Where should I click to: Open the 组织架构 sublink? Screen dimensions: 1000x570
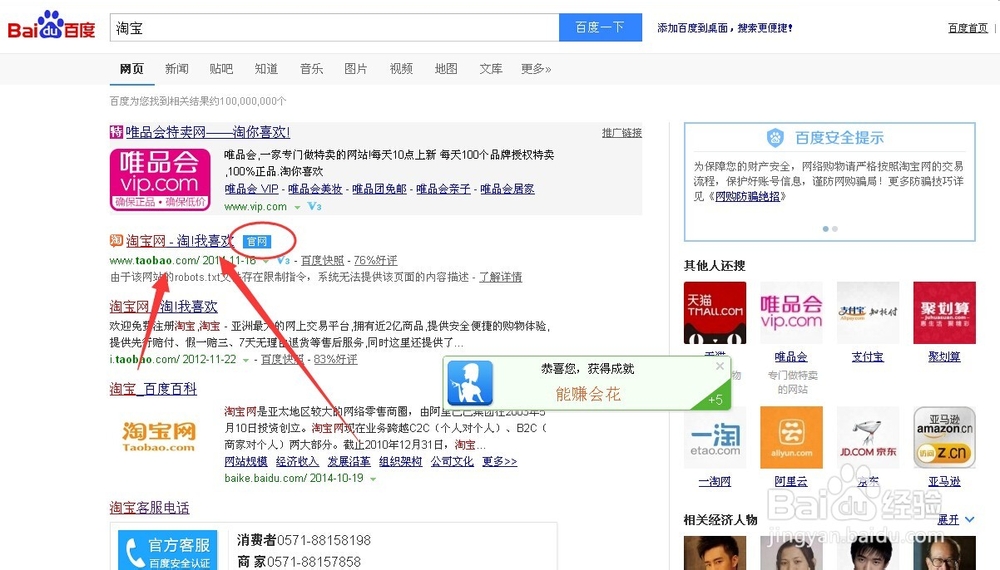point(401,461)
